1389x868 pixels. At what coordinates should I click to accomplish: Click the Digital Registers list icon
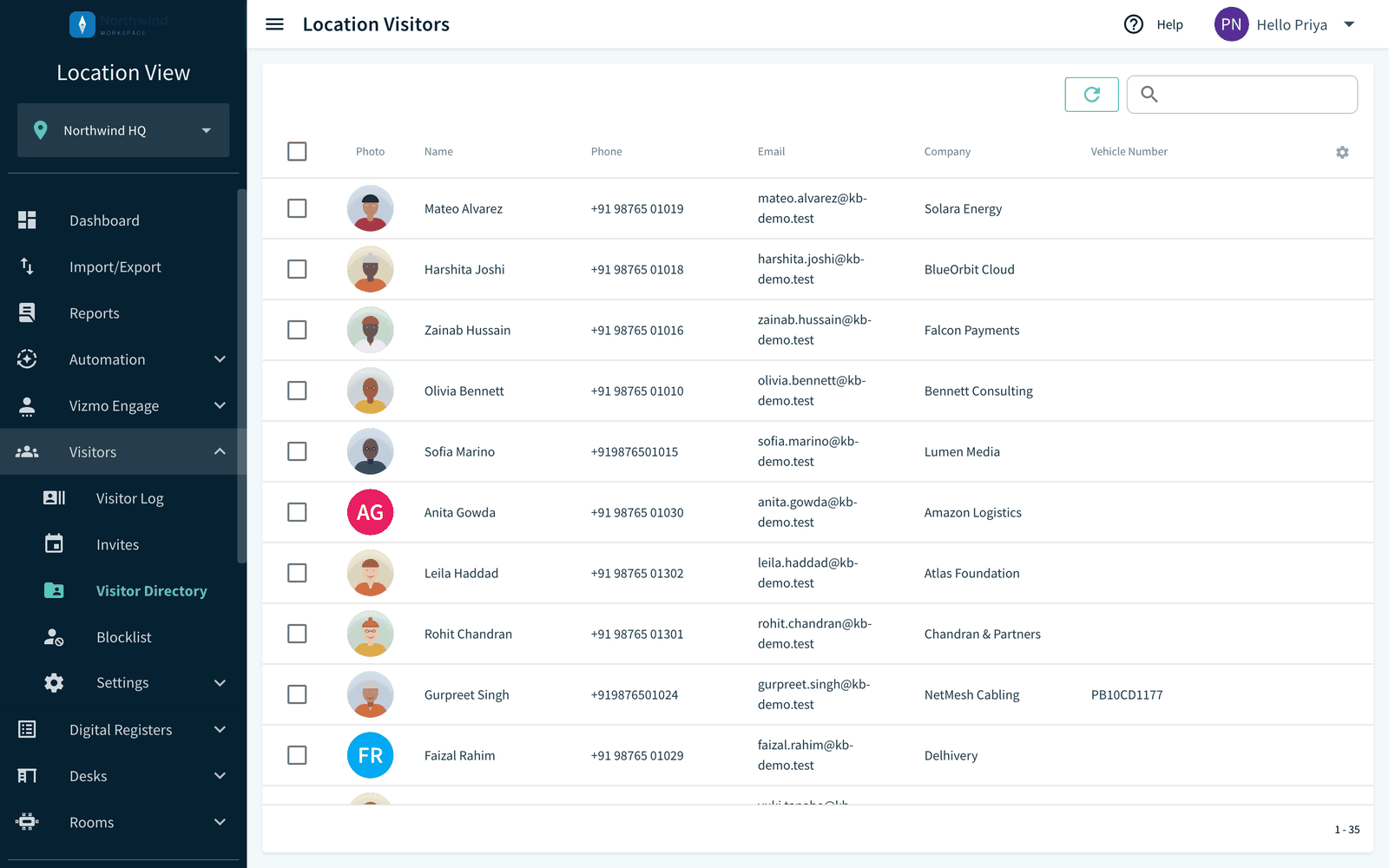pos(27,729)
